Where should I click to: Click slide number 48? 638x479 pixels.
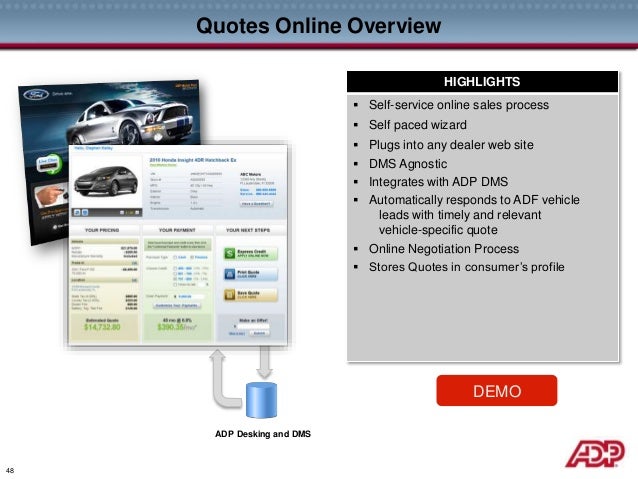coord(10,470)
